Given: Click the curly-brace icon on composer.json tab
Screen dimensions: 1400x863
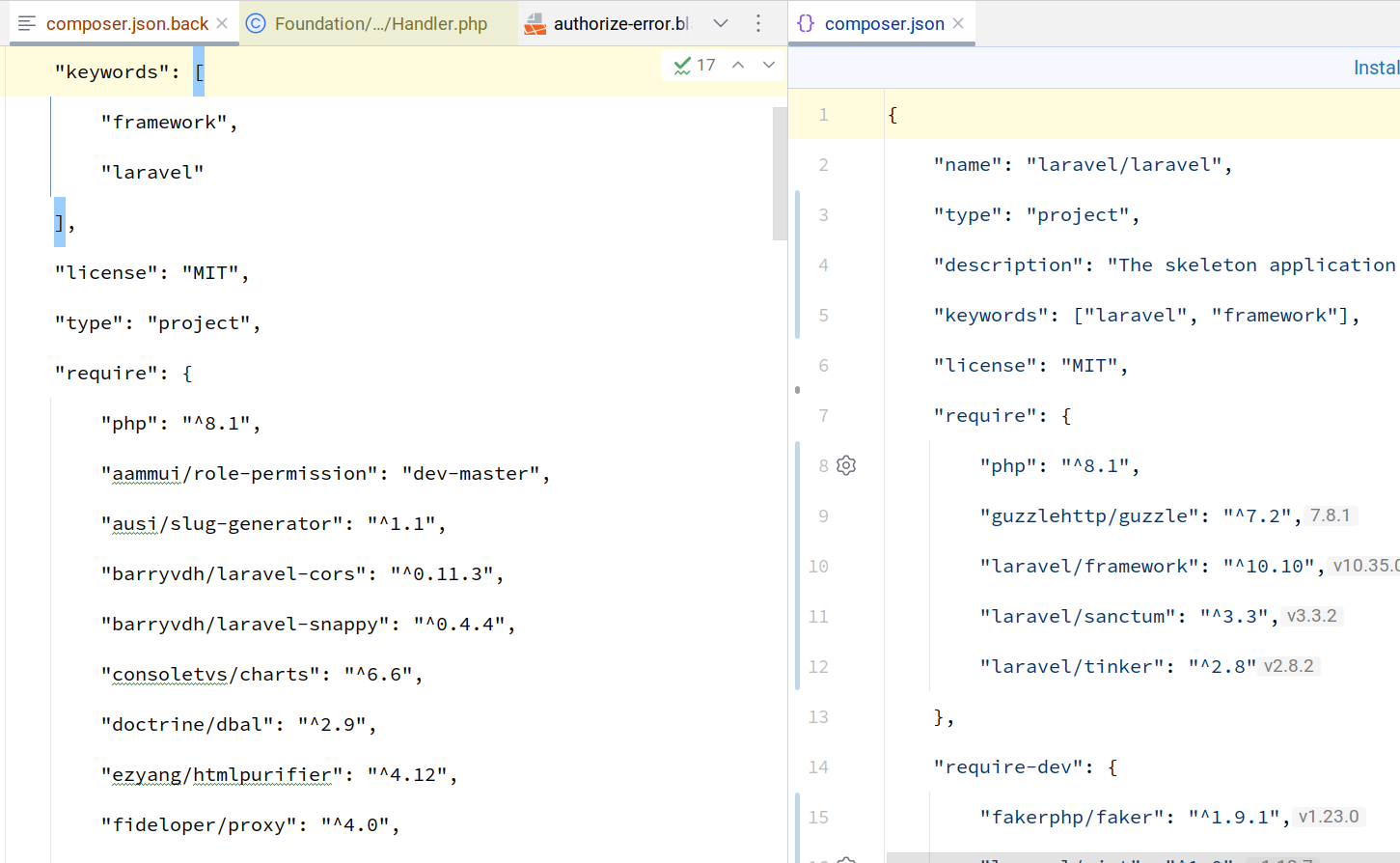Looking at the screenshot, I should (806, 23).
